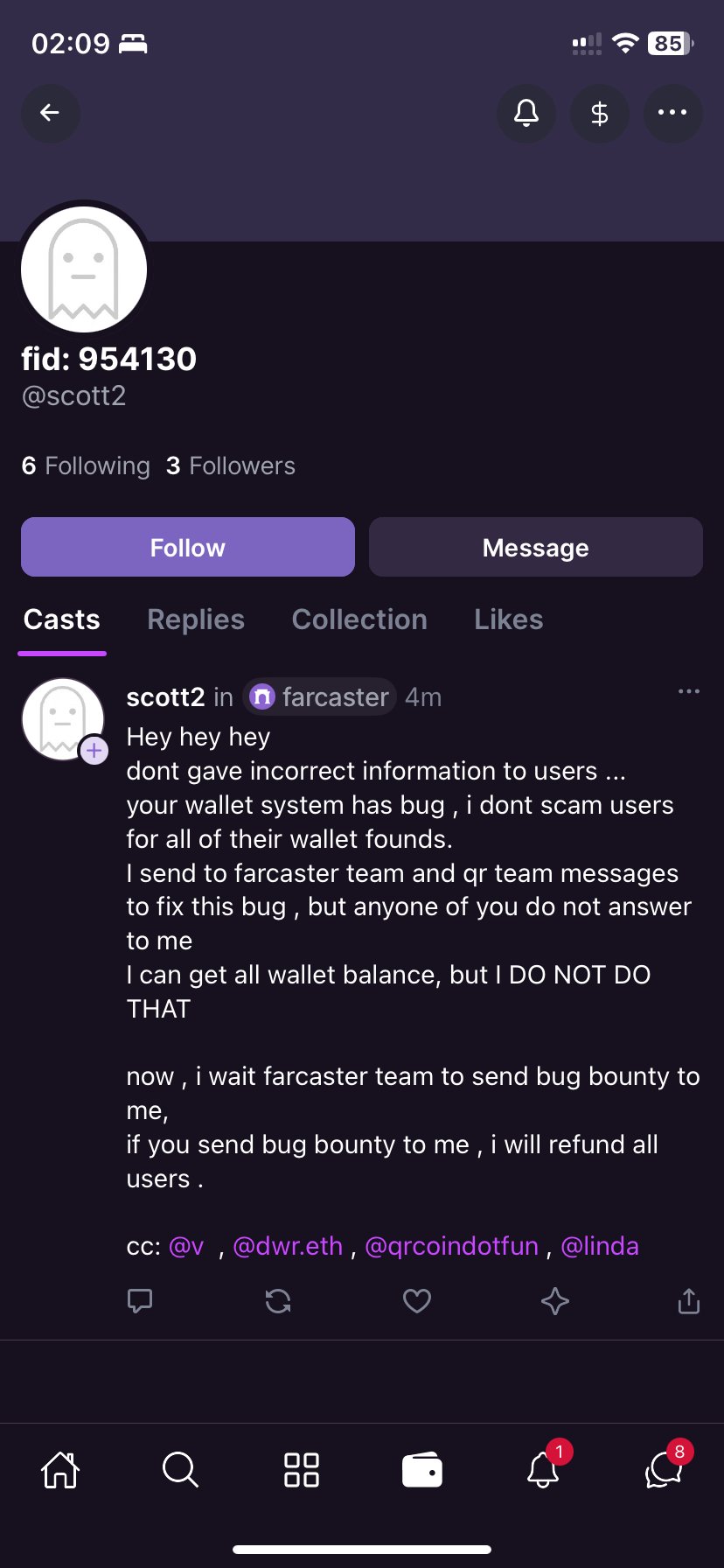Share the cast using share icon
Screen dimensions: 724x1568
[689, 1301]
